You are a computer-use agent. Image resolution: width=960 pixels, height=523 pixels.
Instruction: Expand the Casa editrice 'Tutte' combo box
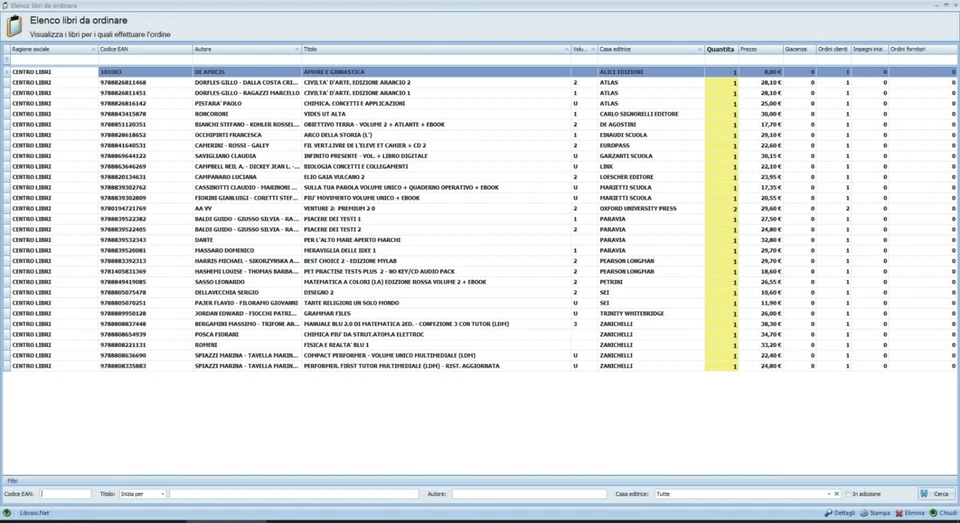829,494
